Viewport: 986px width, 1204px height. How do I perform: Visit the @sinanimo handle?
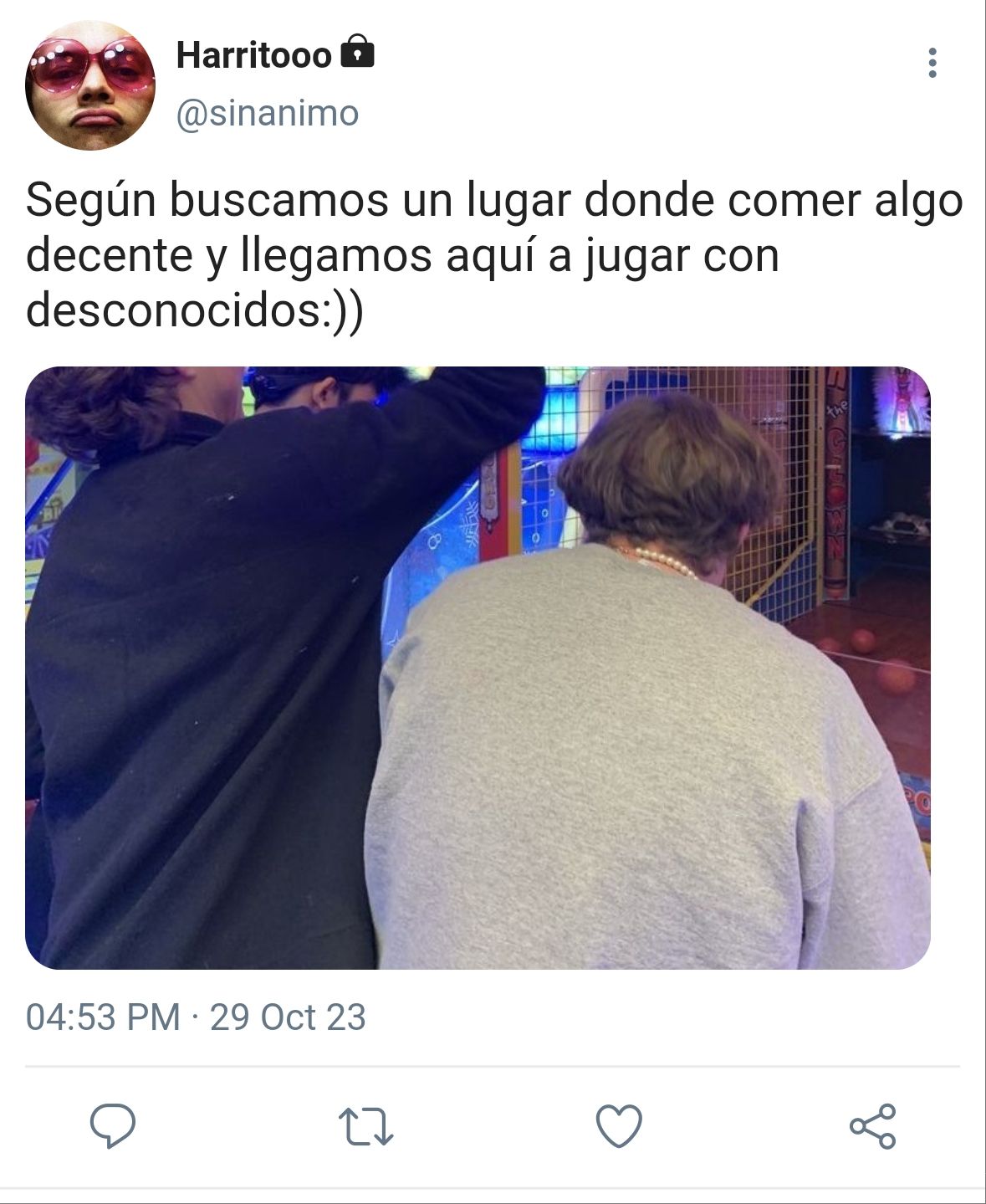point(268,113)
